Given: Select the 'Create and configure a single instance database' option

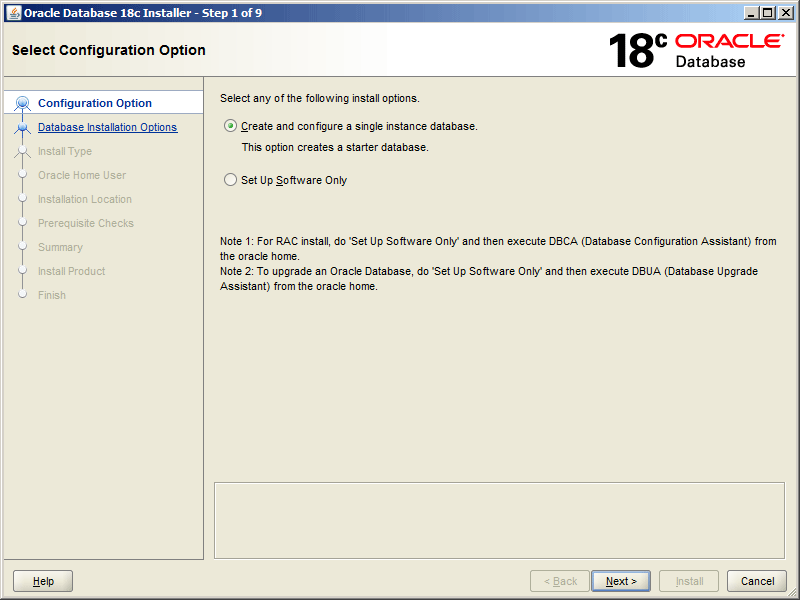Looking at the screenshot, I should tap(231, 126).
